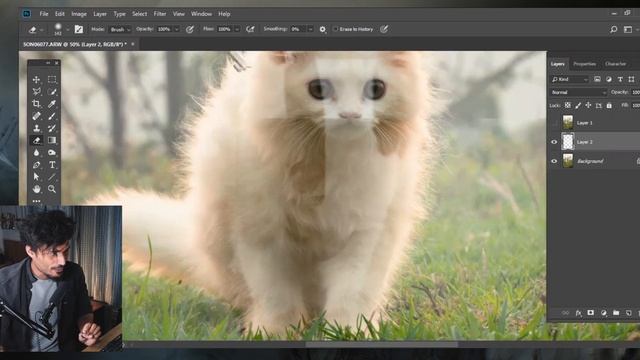The width and height of the screenshot is (640, 360).
Task: Select the Quick Selection tool
Action: [52, 92]
